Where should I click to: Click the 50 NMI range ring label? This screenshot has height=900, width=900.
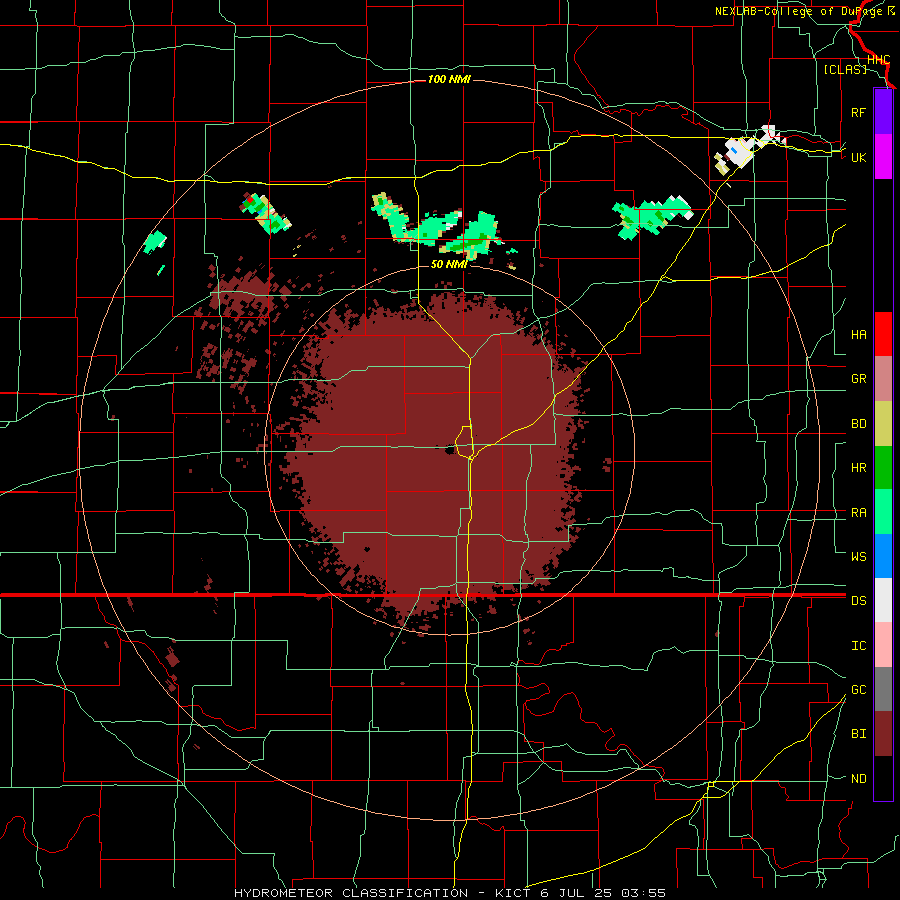(449, 264)
